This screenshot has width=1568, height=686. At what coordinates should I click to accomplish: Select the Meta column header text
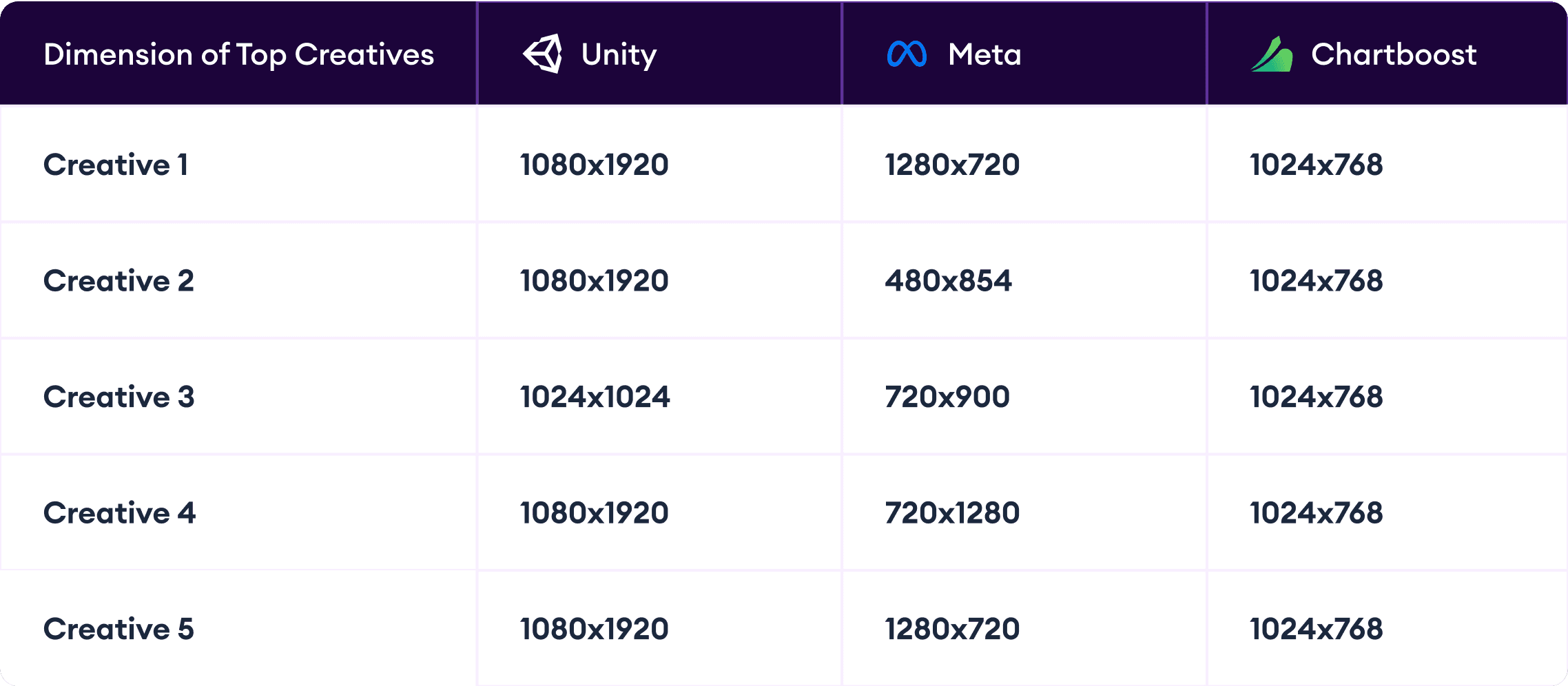click(x=984, y=54)
